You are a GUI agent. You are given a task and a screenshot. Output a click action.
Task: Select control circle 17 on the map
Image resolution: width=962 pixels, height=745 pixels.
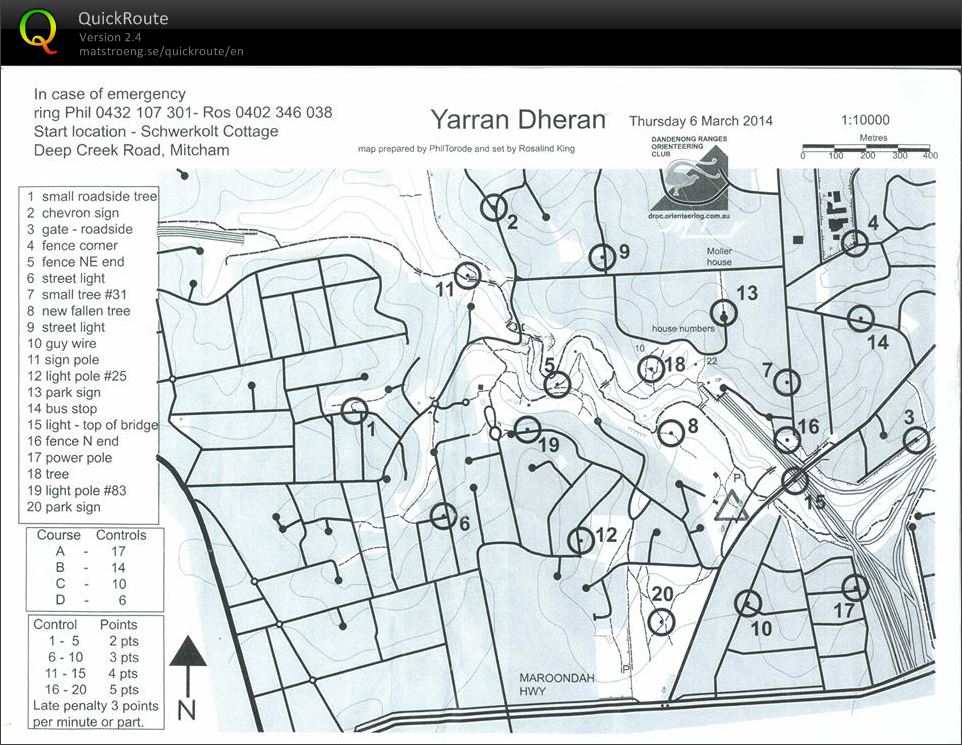coord(855,587)
